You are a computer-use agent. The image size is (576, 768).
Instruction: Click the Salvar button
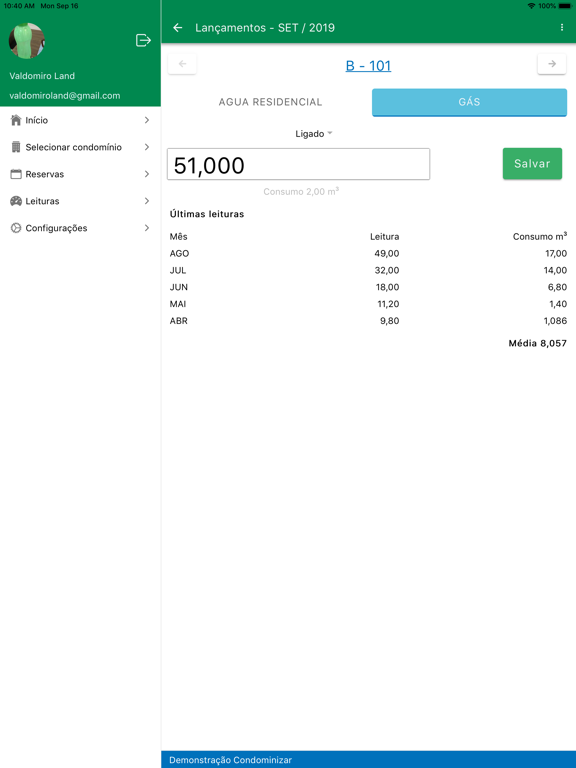(532, 164)
